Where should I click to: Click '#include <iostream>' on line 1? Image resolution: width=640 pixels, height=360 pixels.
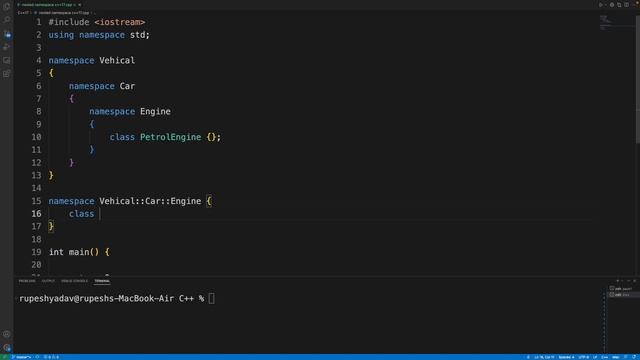[97, 22]
